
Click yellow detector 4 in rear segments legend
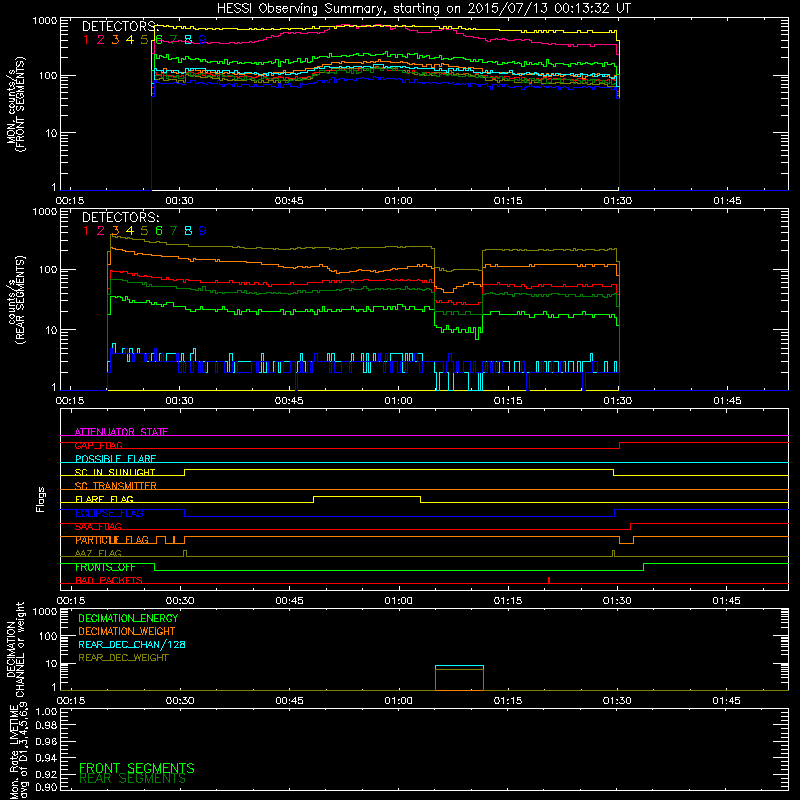[130, 231]
